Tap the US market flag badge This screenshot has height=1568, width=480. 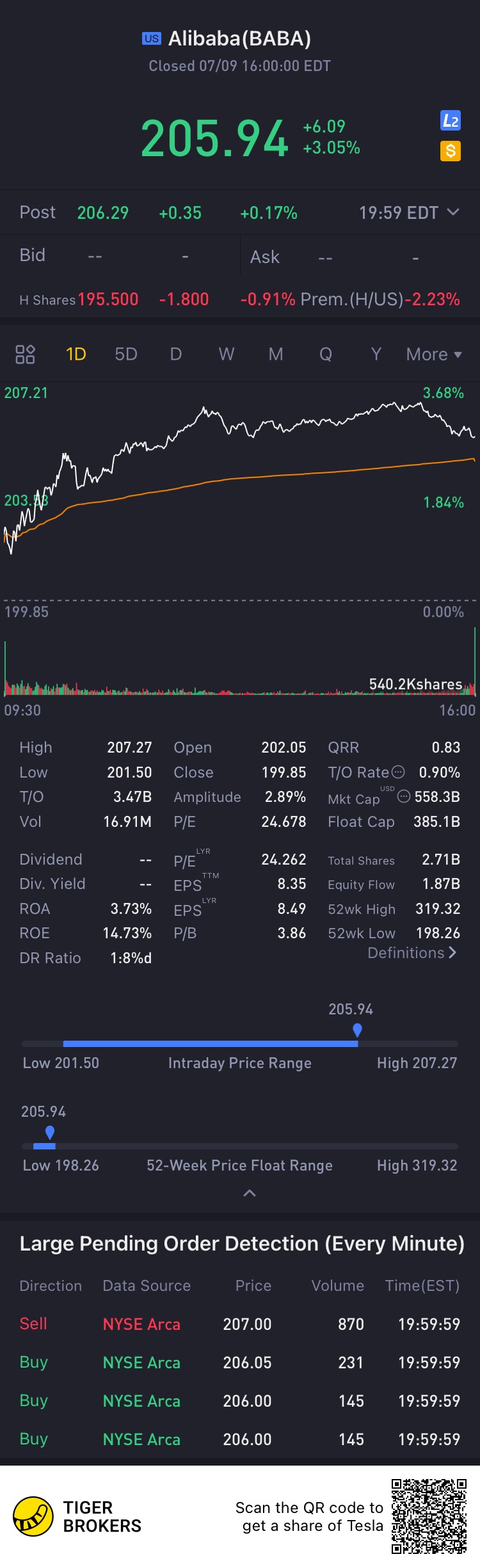(x=152, y=38)
